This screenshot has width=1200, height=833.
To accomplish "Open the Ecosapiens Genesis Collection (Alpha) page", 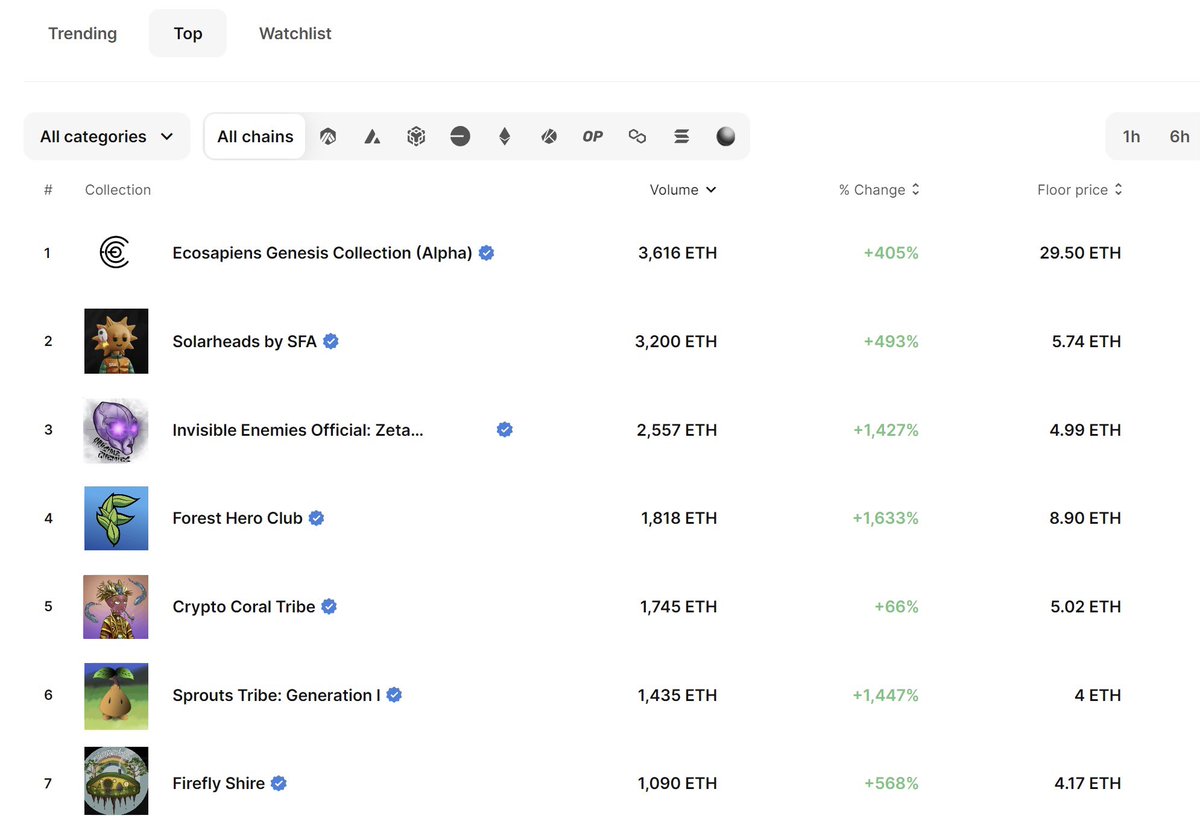I will point(322,253).
